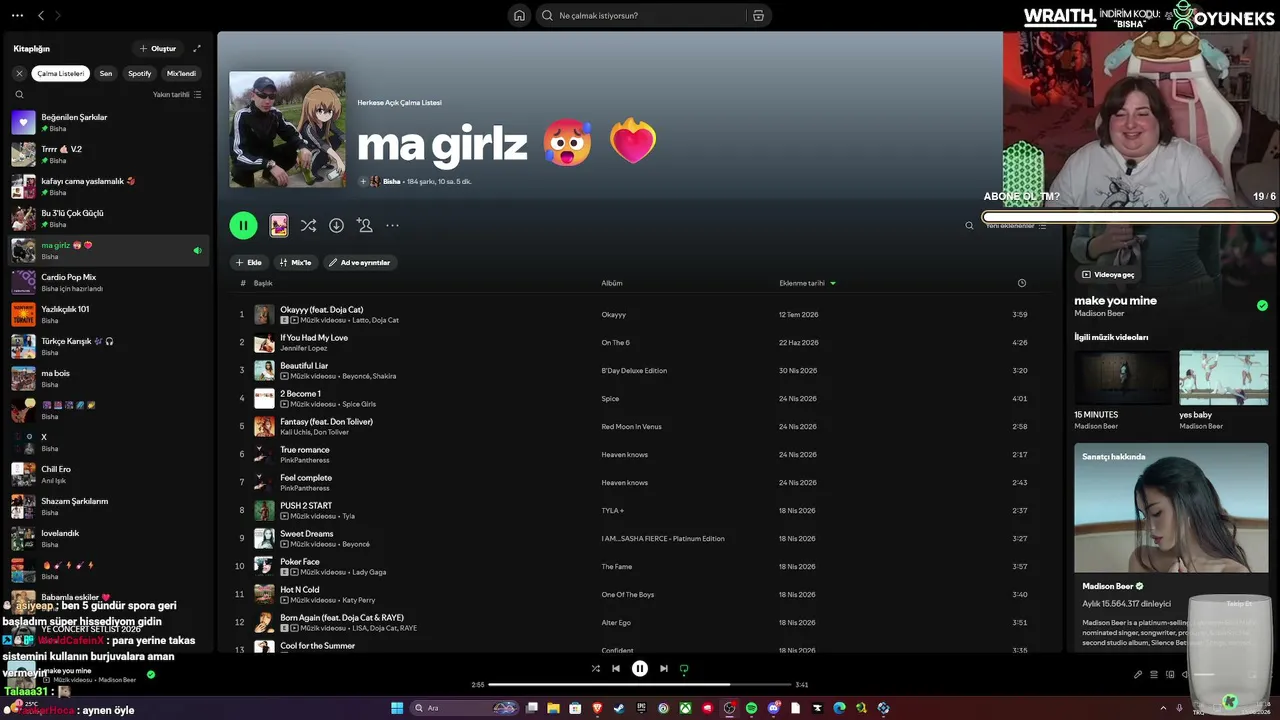1280x720 pixels.
Task: Open the Yakın tarihli sort dropdown
Action: click(177, 94)
